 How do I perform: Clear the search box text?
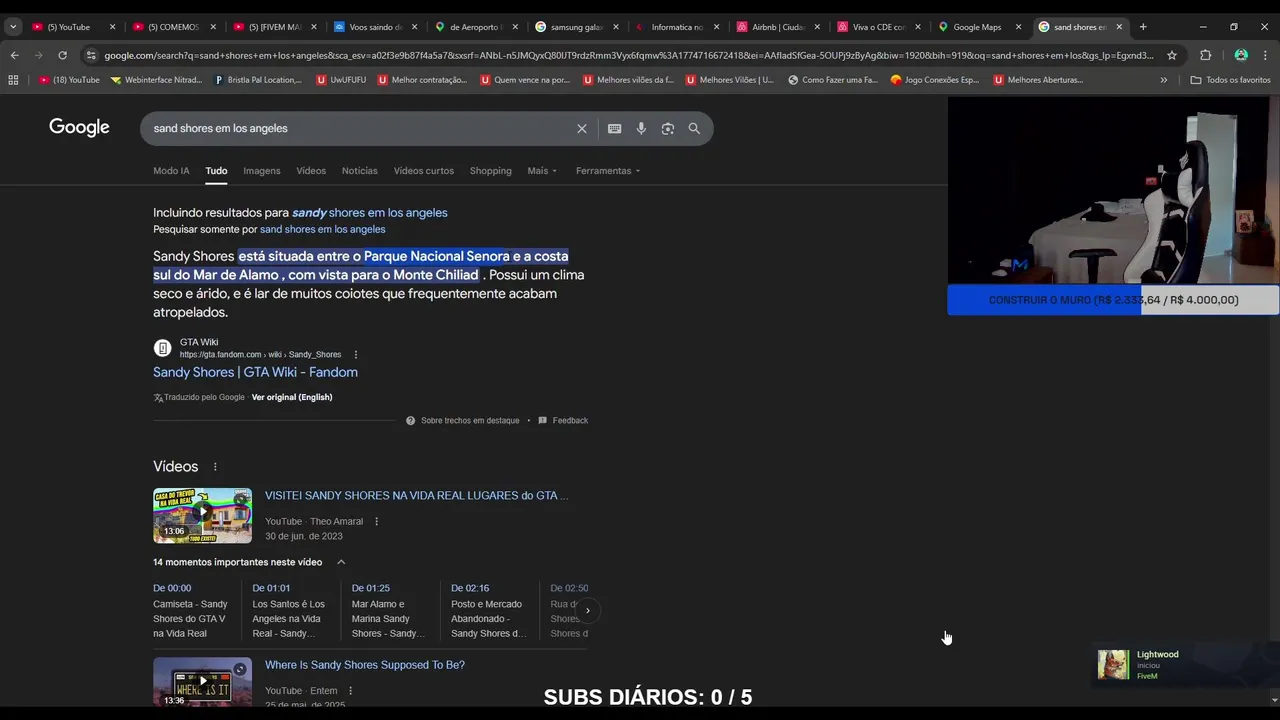pos(582,128)
